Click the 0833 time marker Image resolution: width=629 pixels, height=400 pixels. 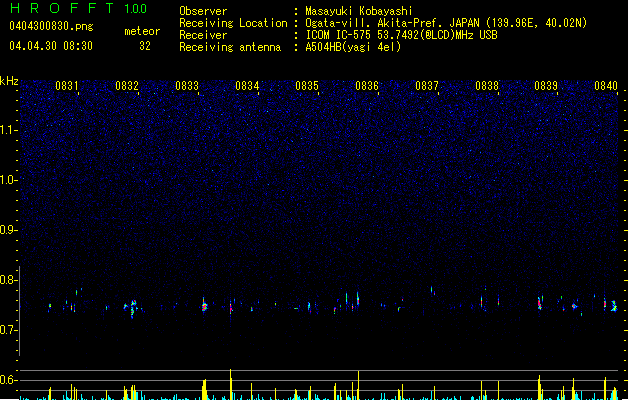coord(187,86)
